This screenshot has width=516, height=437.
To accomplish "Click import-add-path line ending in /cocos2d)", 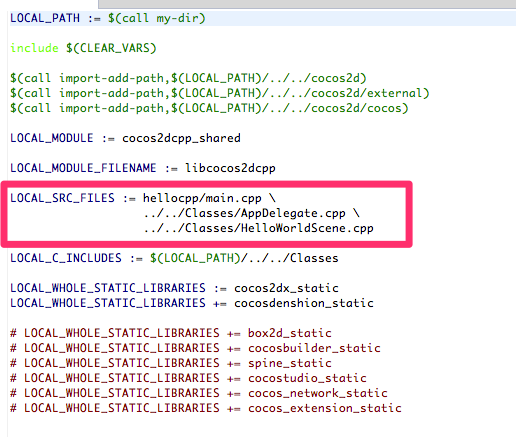I will [x=188, y=78].
